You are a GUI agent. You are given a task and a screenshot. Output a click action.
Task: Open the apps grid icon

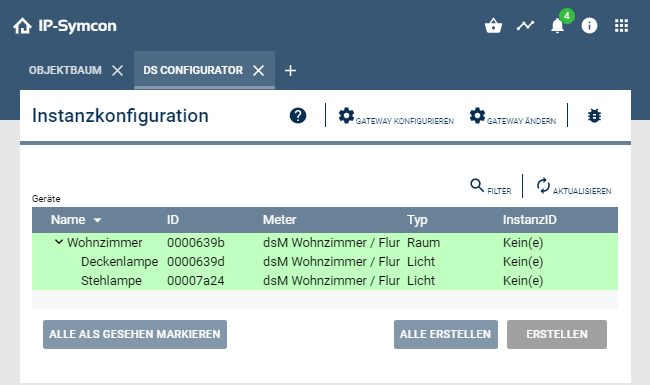621,26
